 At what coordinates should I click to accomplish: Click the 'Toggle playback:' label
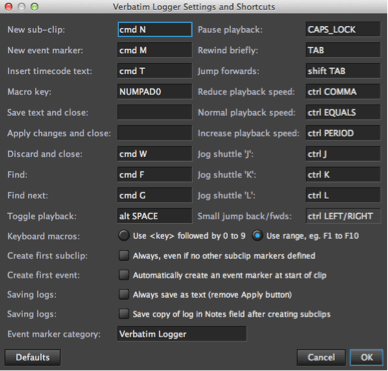click(x=42, y=216)
